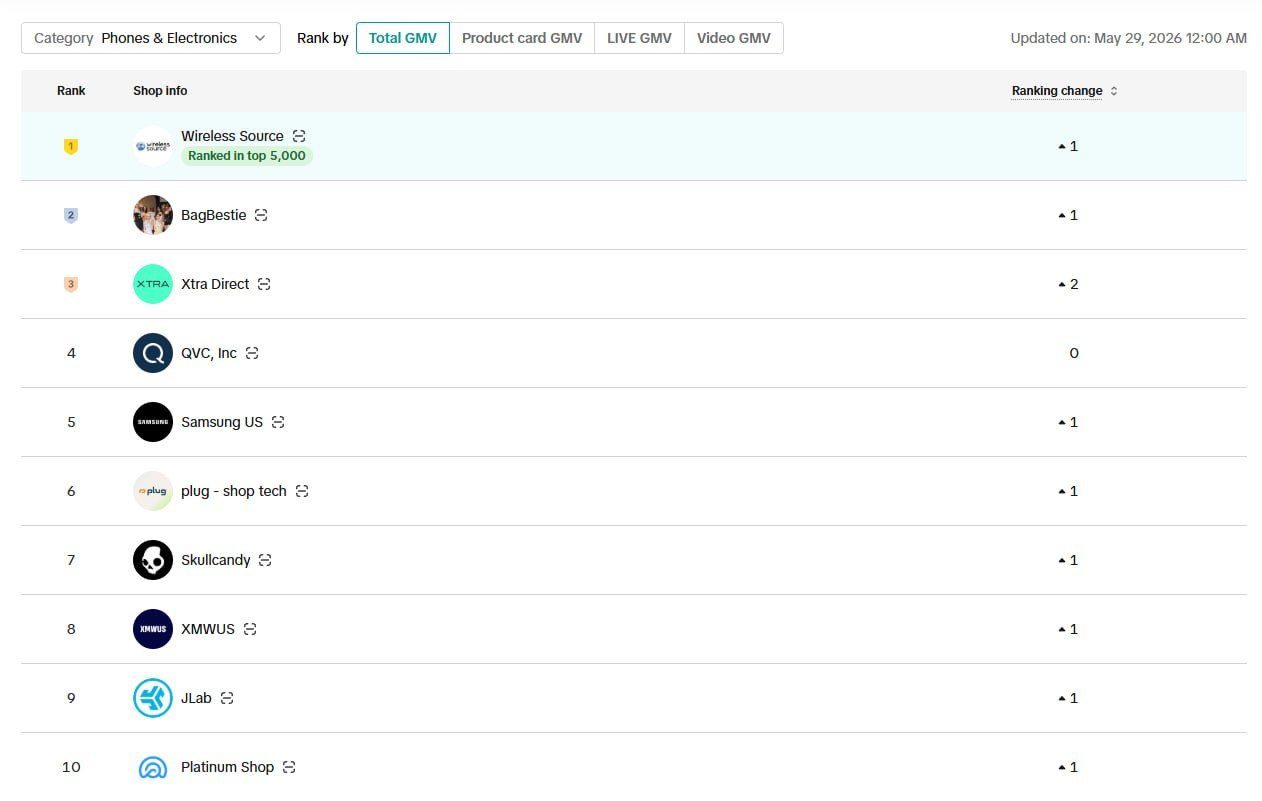Open the BagBestie shop name
The height and width of the screenshot is (801, 1262).
(x=213, y=215)
